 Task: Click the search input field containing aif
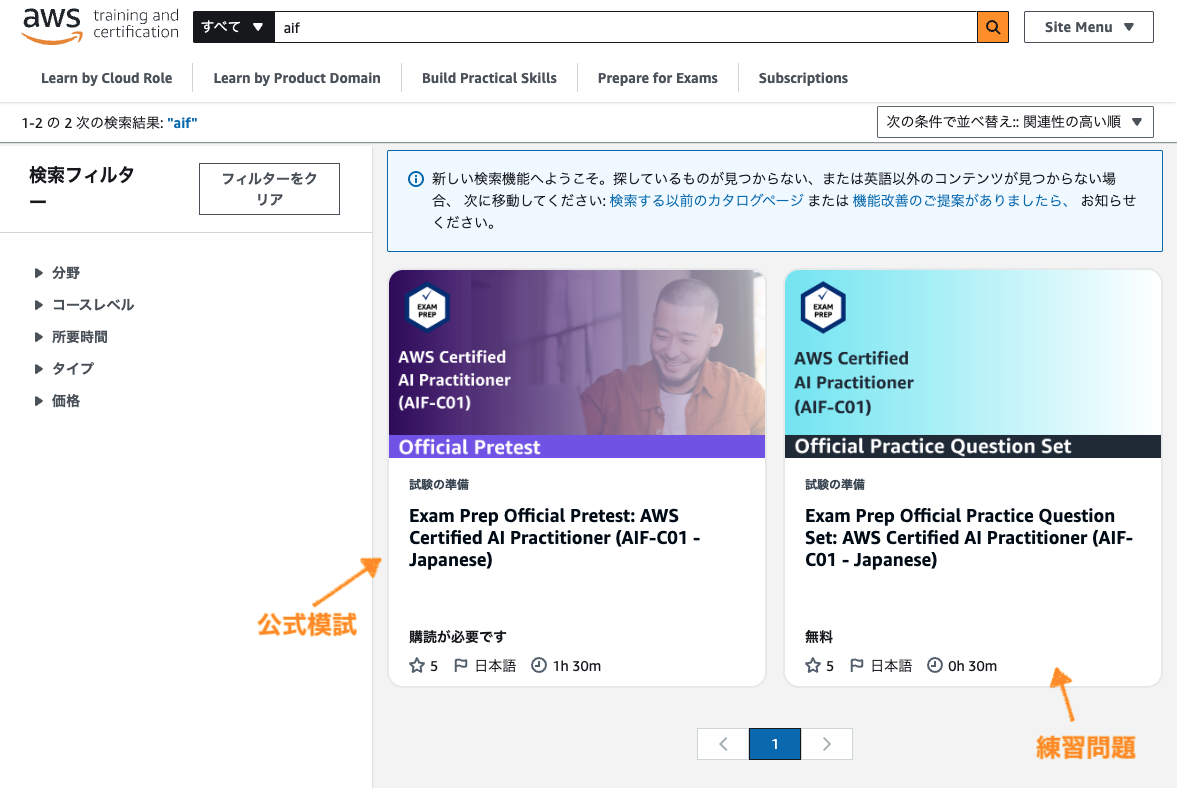625,27
